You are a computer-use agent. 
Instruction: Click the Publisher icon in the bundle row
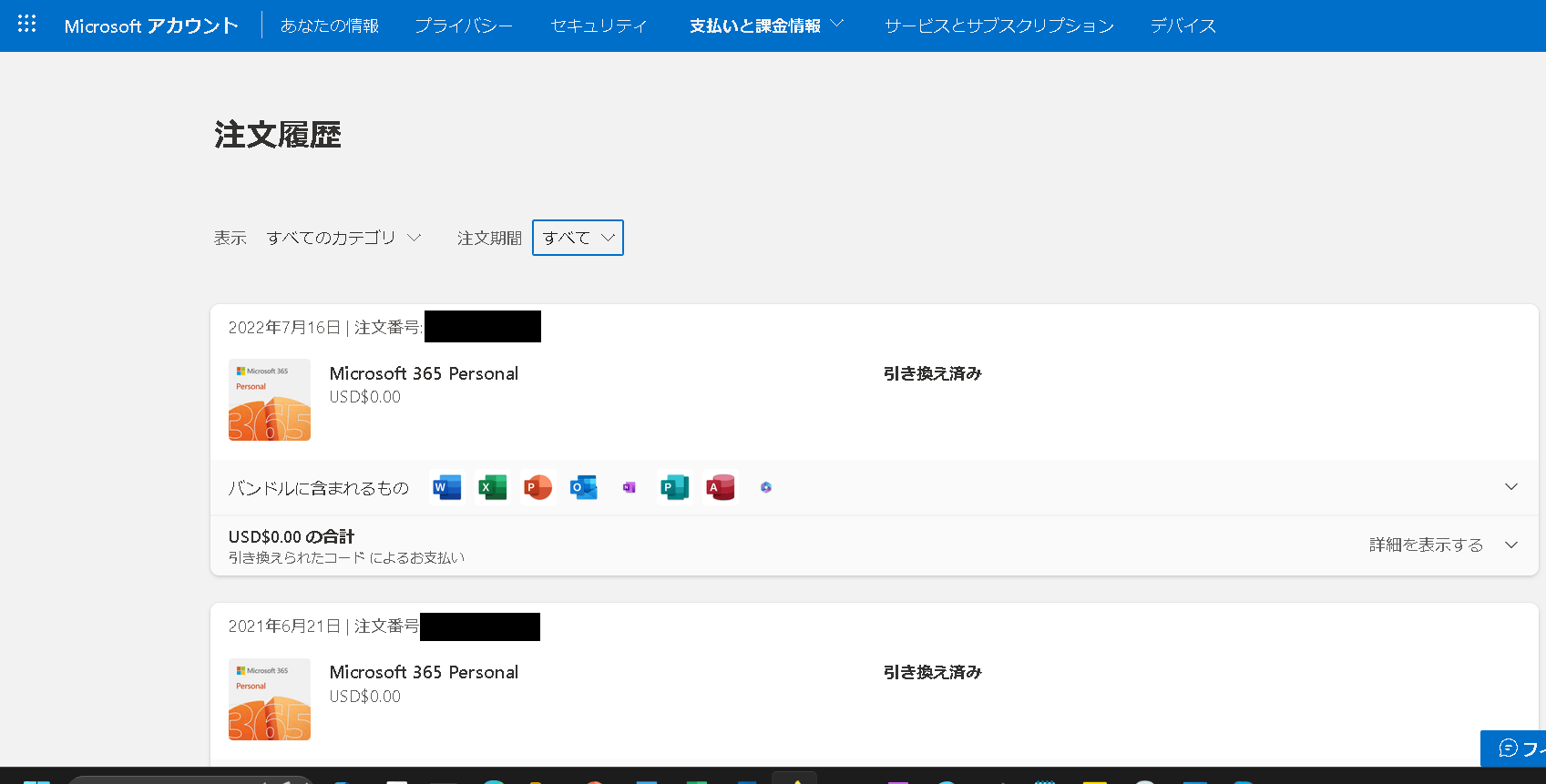674,487
